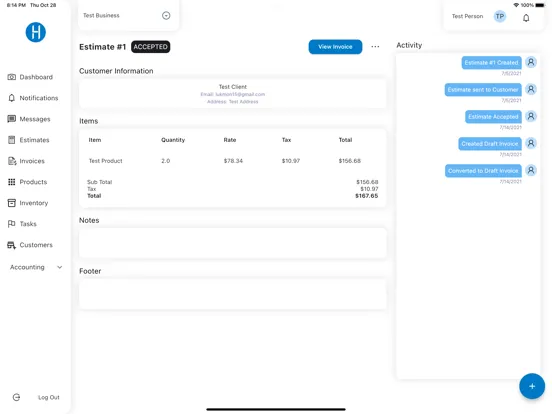Click the Address: Test Address line
The width and height of the screenshot is (552, 414).
tap(233, 102)
